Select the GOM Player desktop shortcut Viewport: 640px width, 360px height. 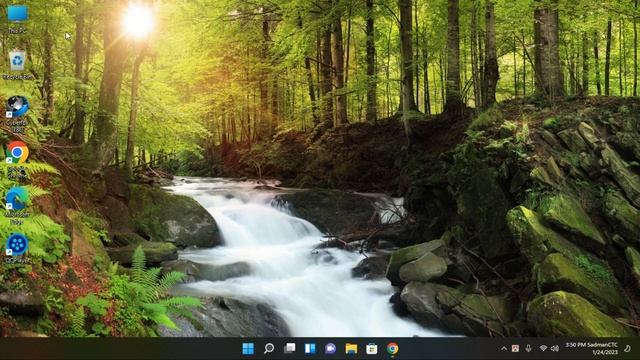[x=17, y=248]
